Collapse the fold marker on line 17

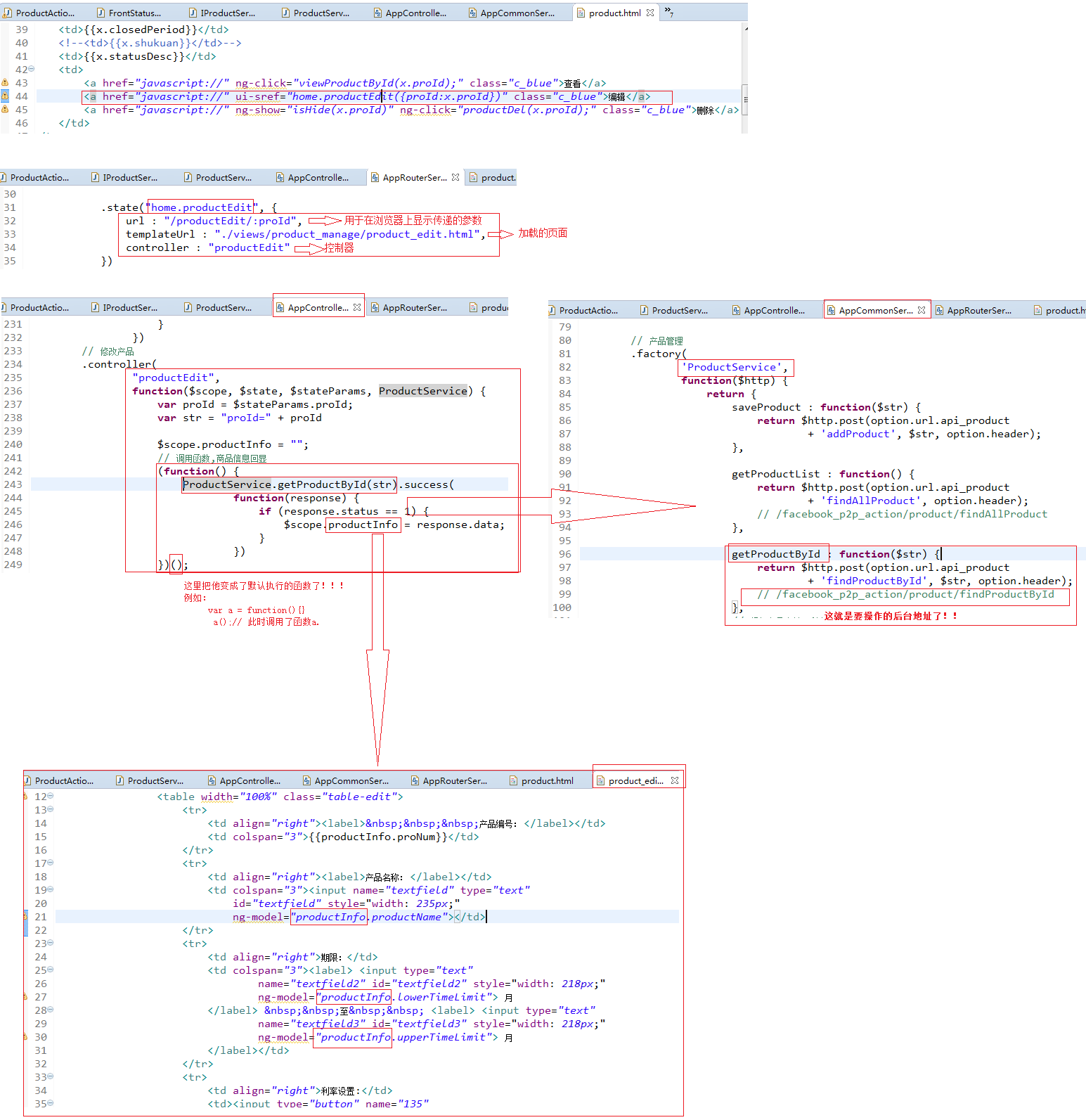(51, 863)
